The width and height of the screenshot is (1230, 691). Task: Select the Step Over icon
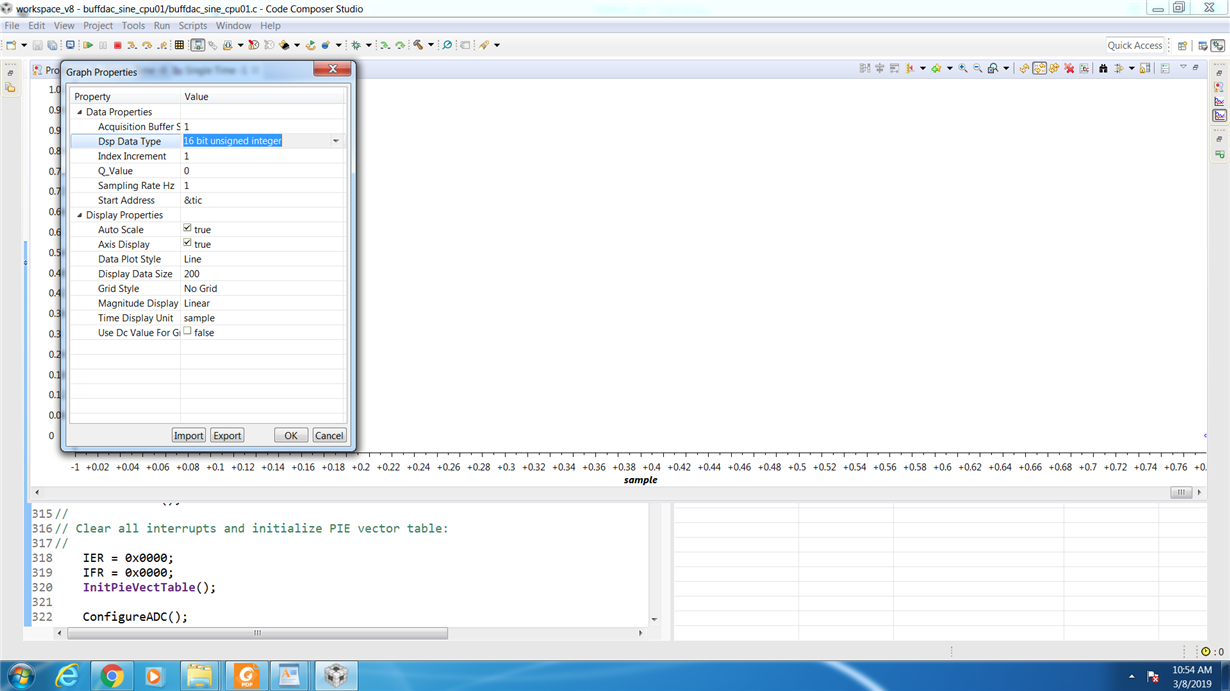pyautogui.click(x=146, y=45)
